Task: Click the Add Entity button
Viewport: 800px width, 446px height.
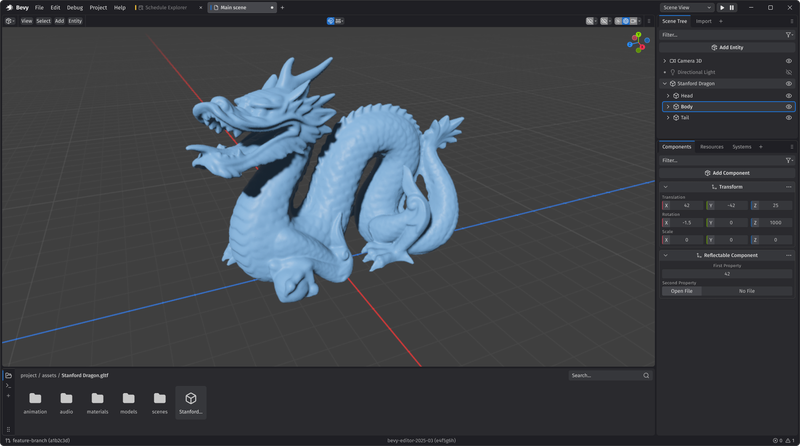Action: [x=727, y=47]
